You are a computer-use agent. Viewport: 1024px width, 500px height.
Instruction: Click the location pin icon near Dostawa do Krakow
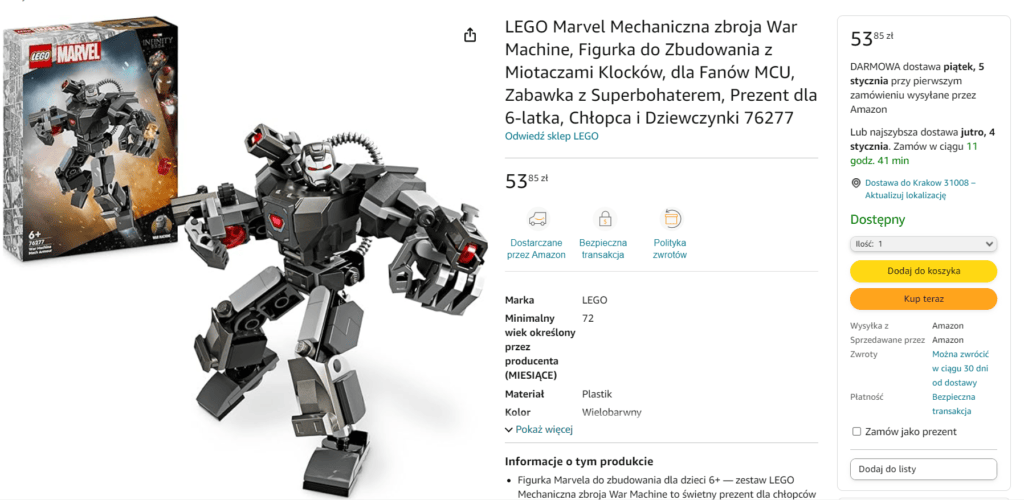click(x=856, y=183)
